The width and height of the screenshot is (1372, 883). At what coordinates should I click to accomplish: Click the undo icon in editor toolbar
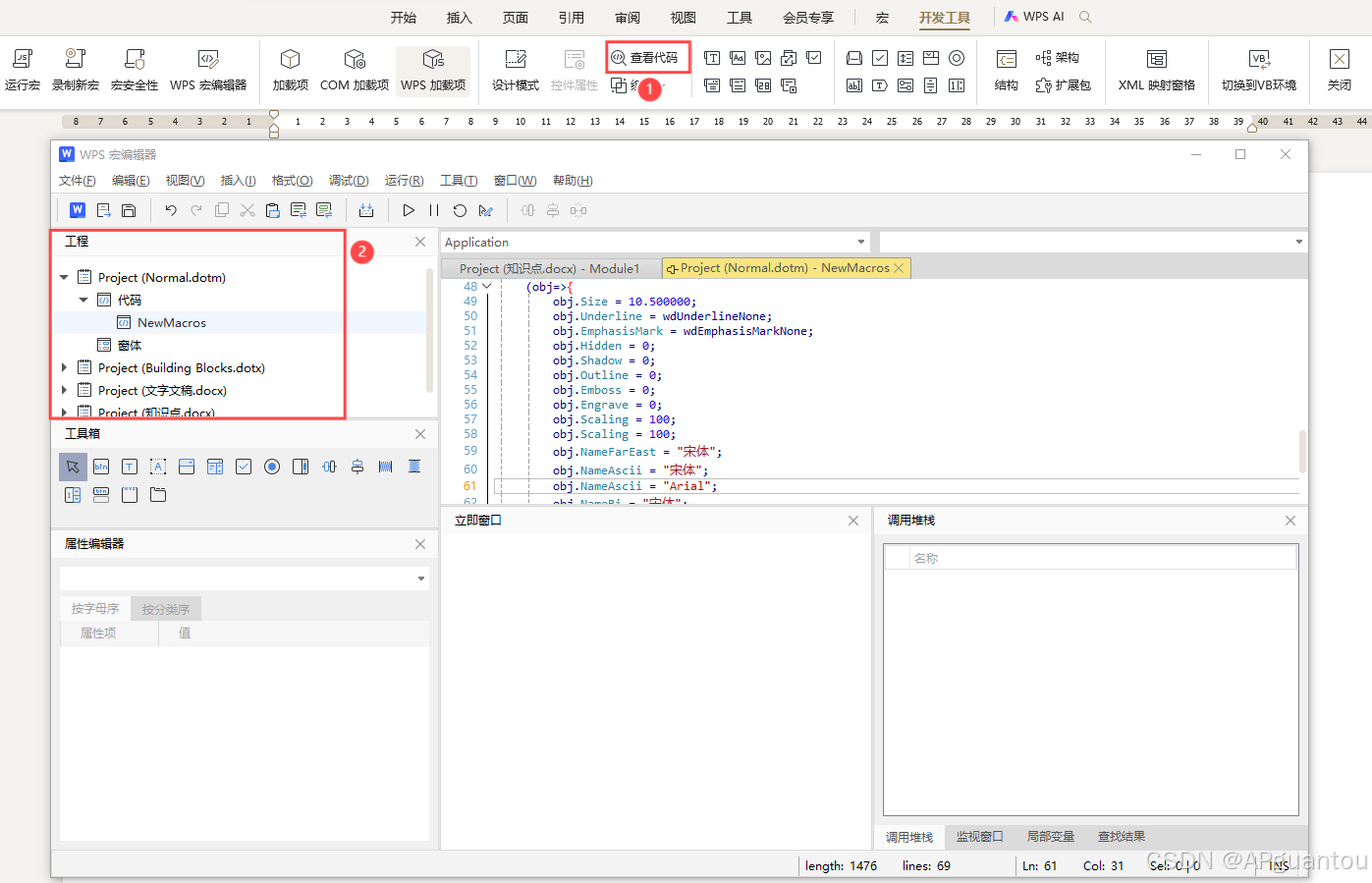[x=171, y=210]
